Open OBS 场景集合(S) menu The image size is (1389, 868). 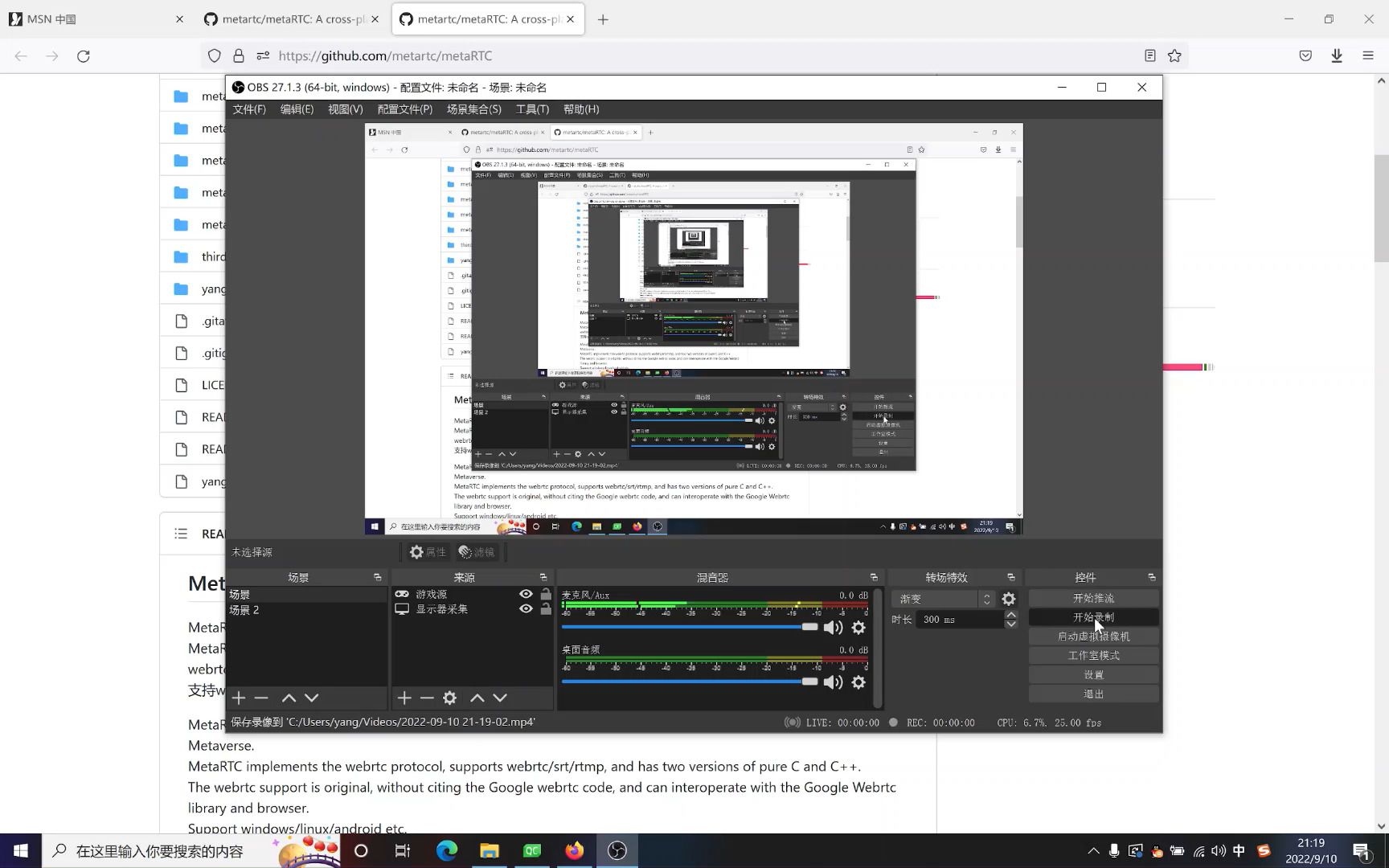tap(474, 109)
